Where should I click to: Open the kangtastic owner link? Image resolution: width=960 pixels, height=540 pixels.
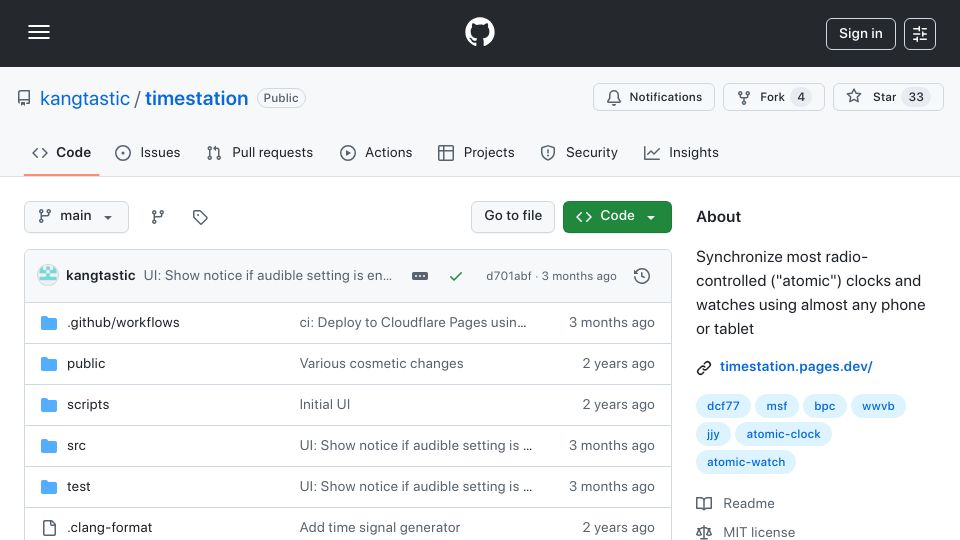[x=85, y=98]
